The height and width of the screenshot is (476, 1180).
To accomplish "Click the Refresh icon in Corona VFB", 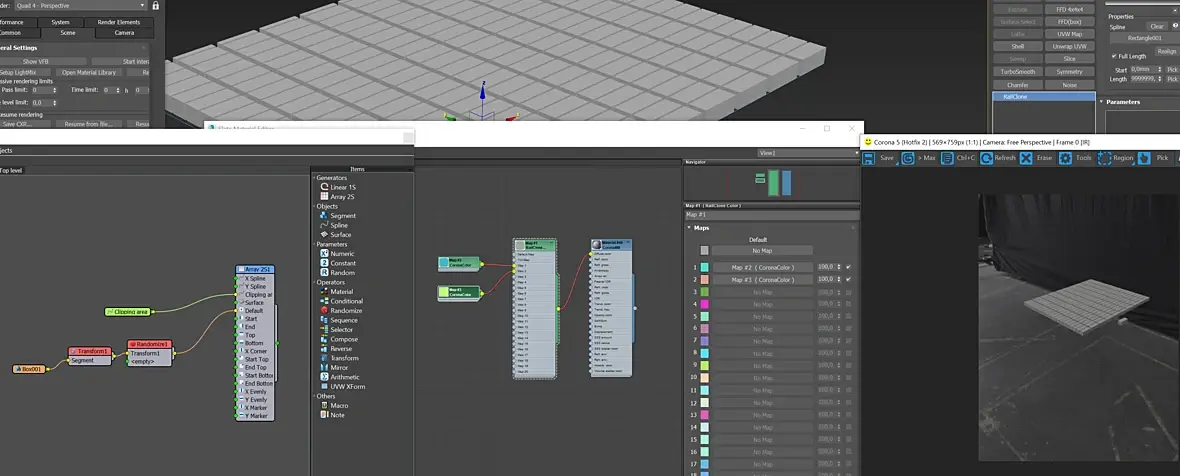I will tap(986, 158).
